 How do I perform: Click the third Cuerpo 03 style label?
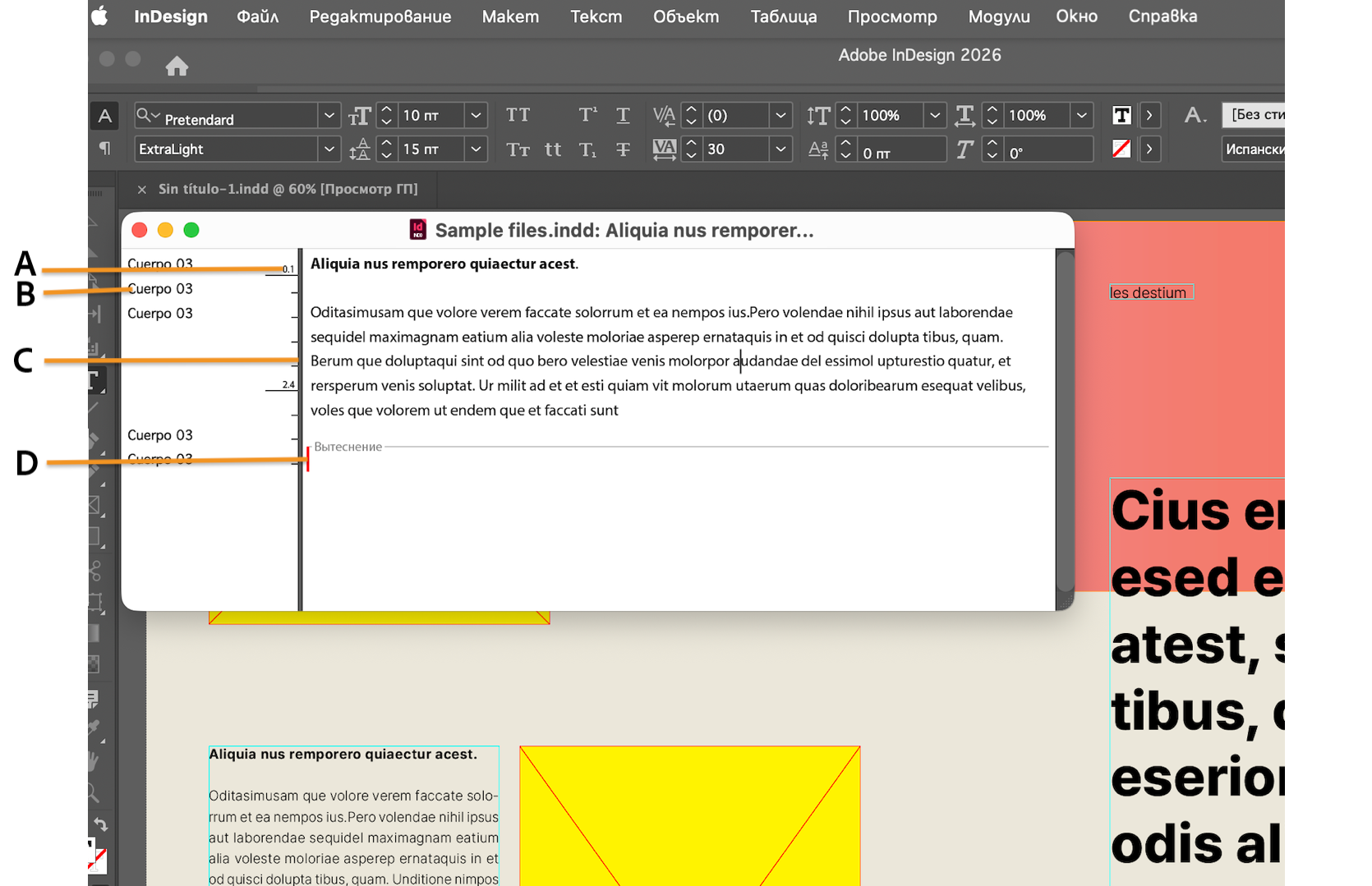coord(160,313)
